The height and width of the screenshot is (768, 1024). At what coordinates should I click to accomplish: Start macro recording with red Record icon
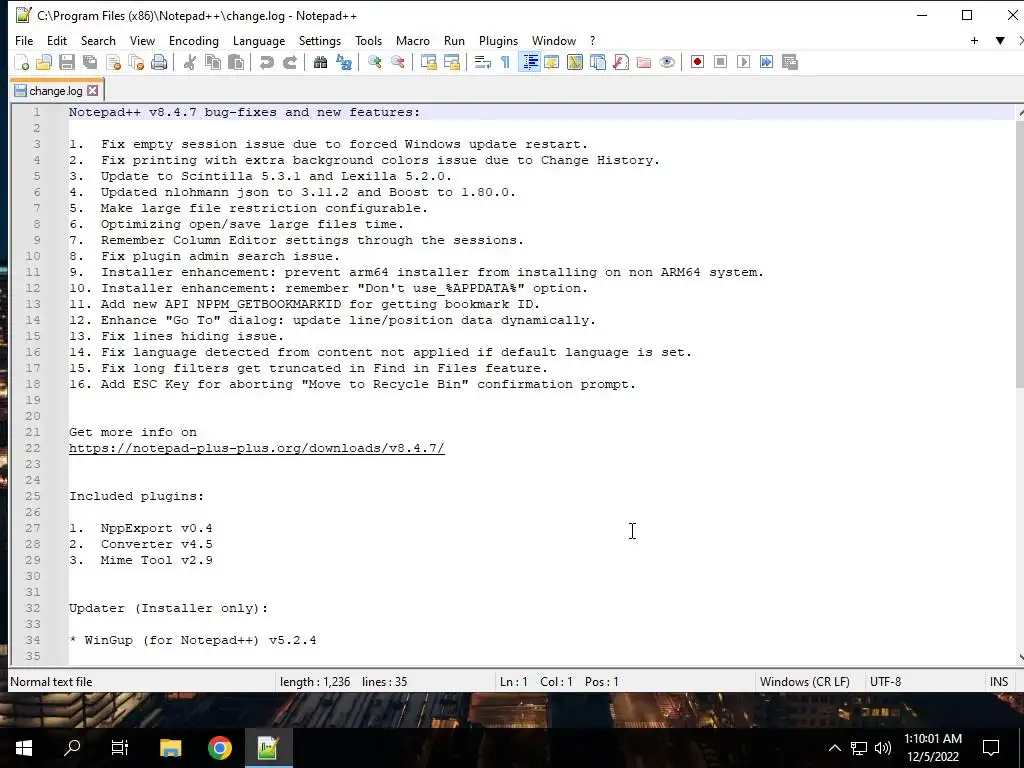(697, 62)
